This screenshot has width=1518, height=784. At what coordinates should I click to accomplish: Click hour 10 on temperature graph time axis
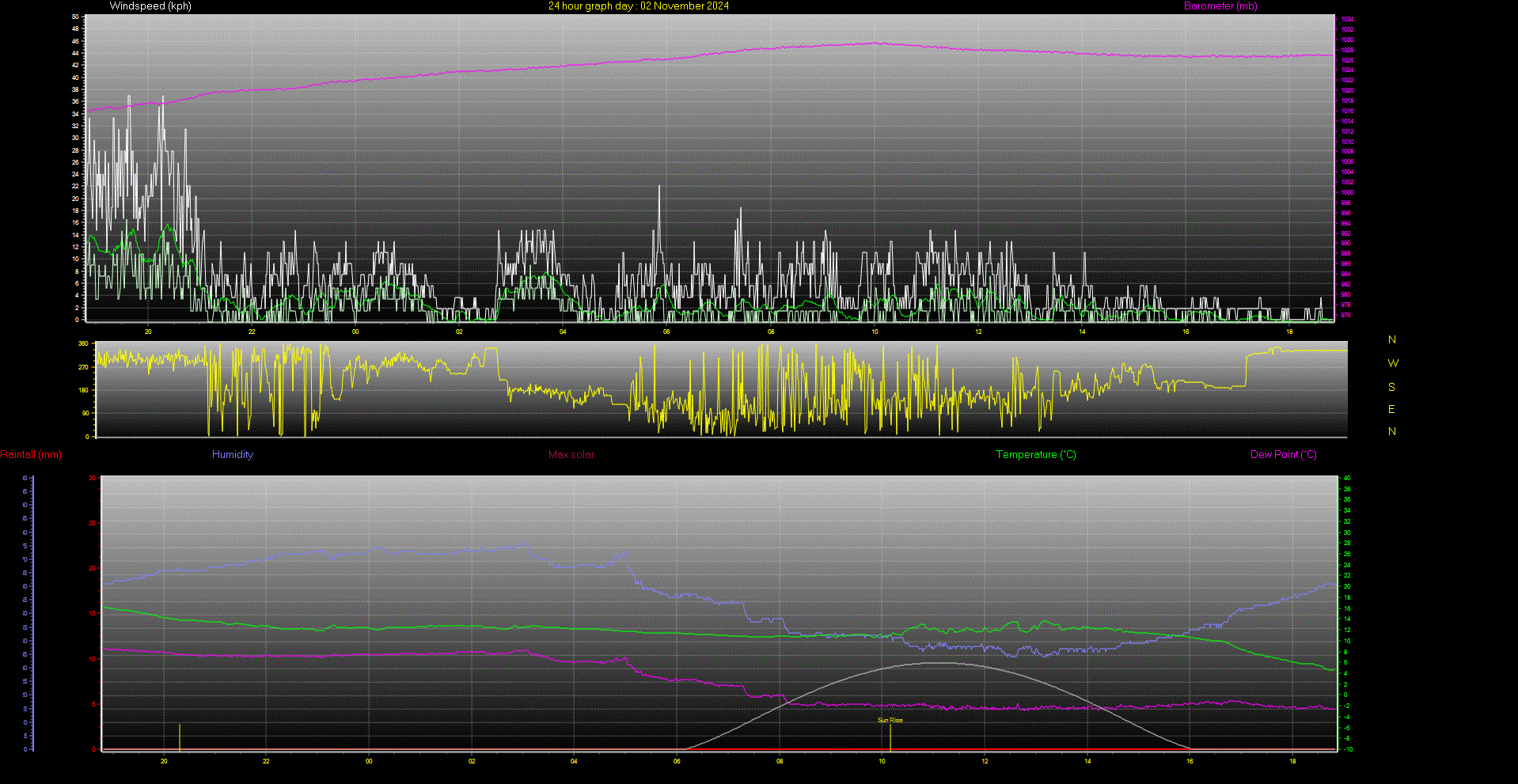pyautogui.click(x=882, y=761)
